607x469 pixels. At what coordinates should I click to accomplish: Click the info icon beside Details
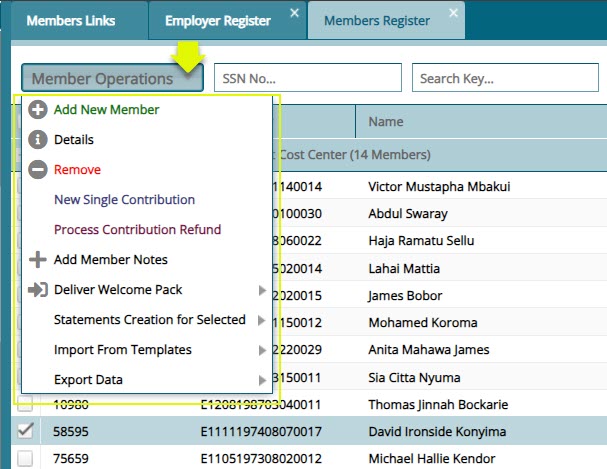[x=38, y=140]
